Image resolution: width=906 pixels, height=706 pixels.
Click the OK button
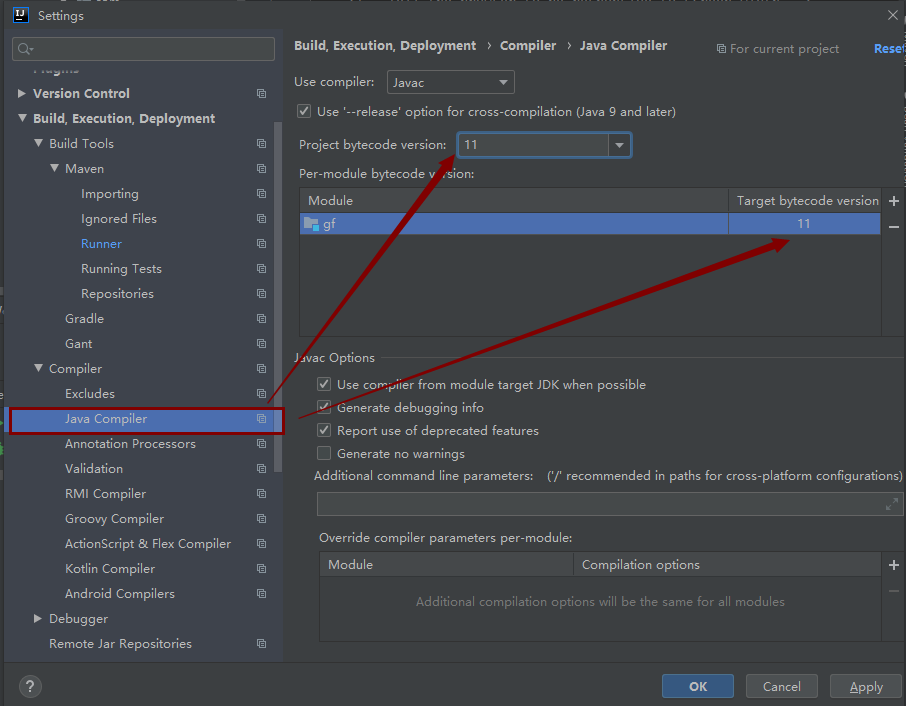coord(697,686)
